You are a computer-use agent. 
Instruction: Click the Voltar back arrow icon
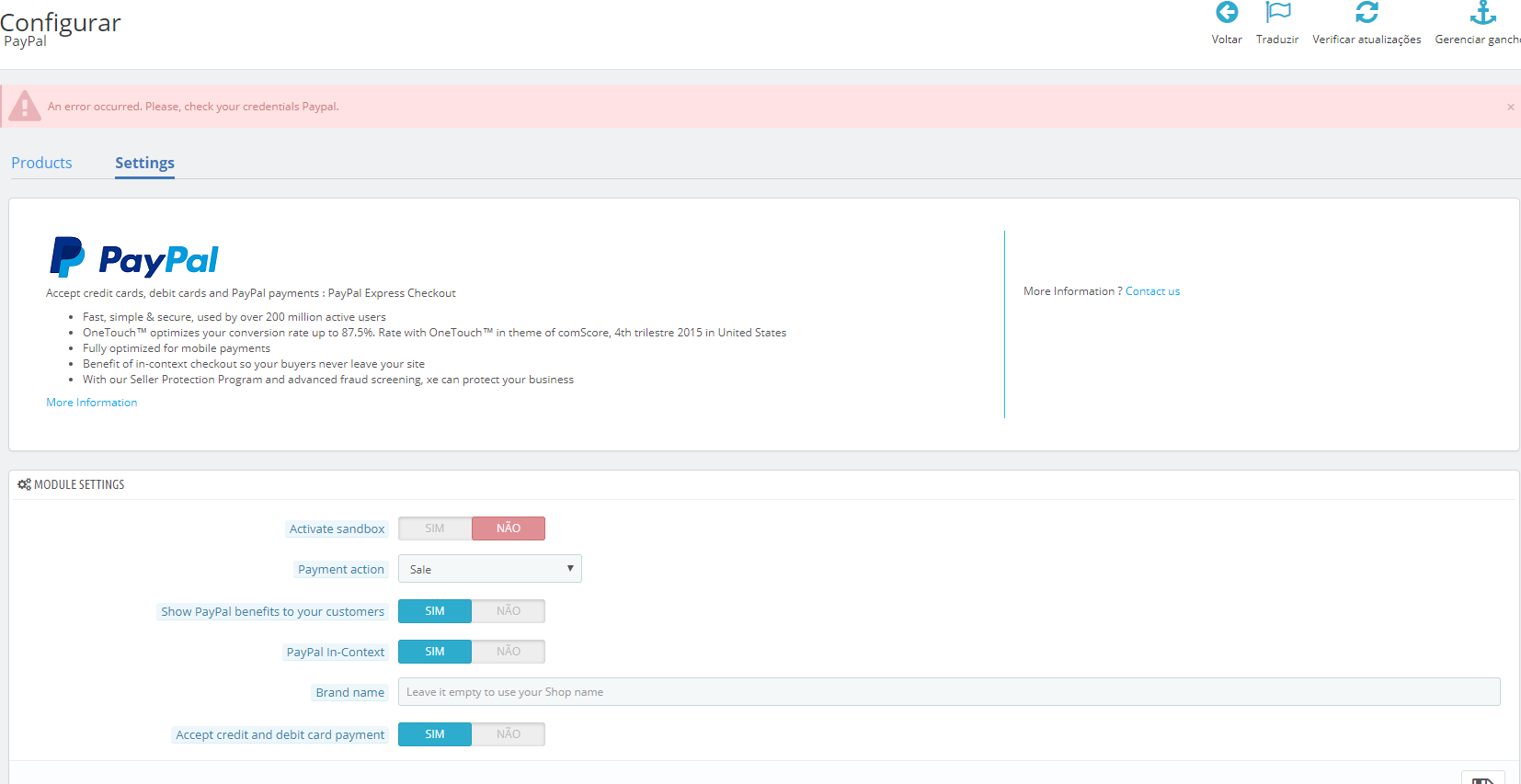point(1227,12)
